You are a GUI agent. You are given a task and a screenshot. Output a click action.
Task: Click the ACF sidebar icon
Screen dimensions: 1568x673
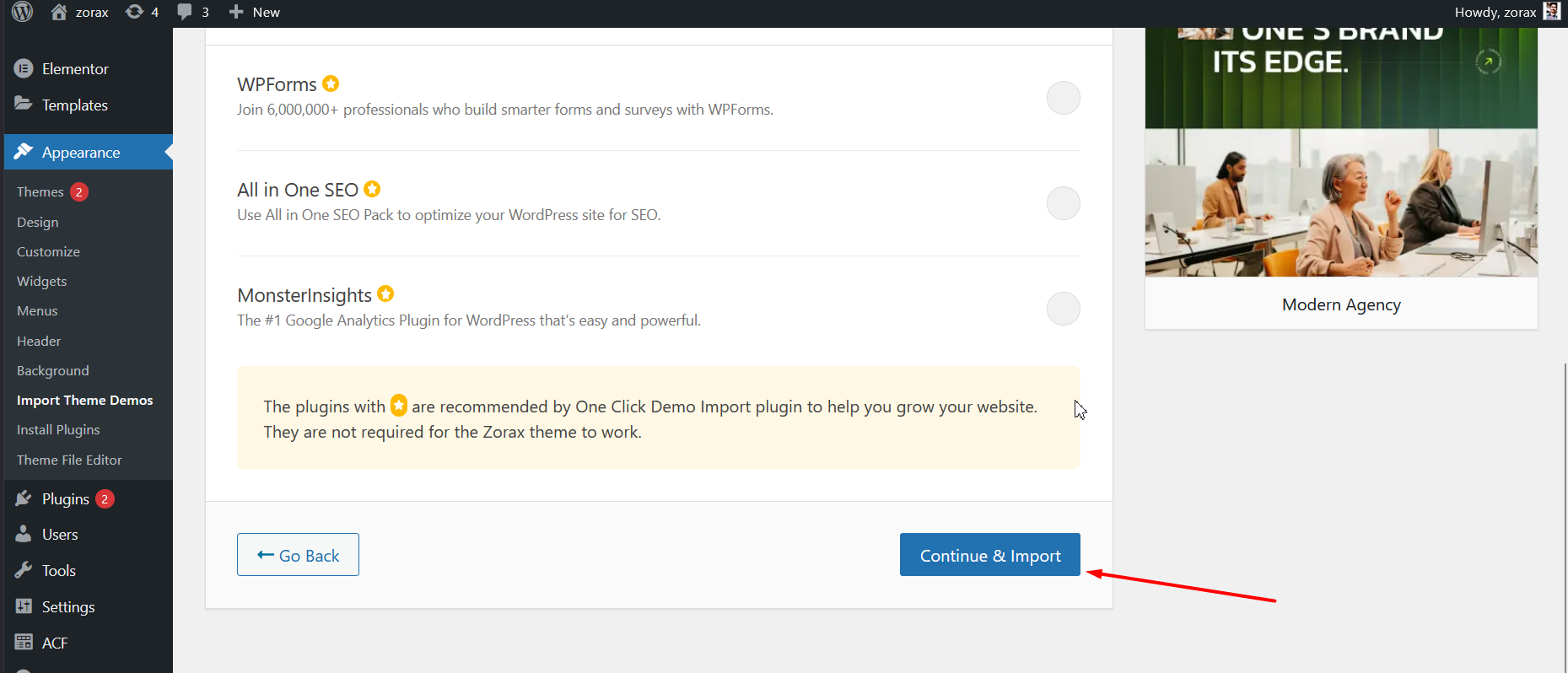(24, 643)
